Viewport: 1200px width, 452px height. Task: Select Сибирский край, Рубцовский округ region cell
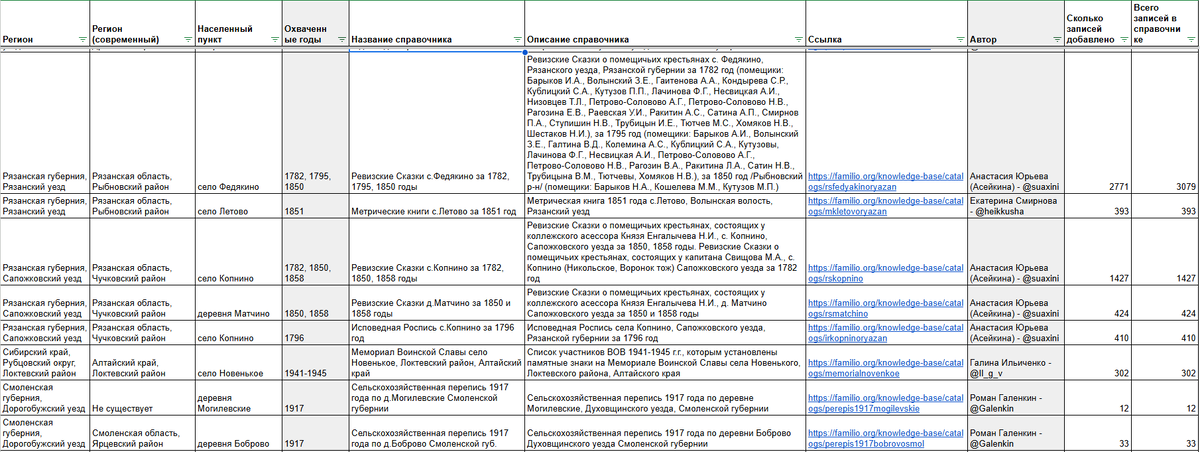click(43, 362)
